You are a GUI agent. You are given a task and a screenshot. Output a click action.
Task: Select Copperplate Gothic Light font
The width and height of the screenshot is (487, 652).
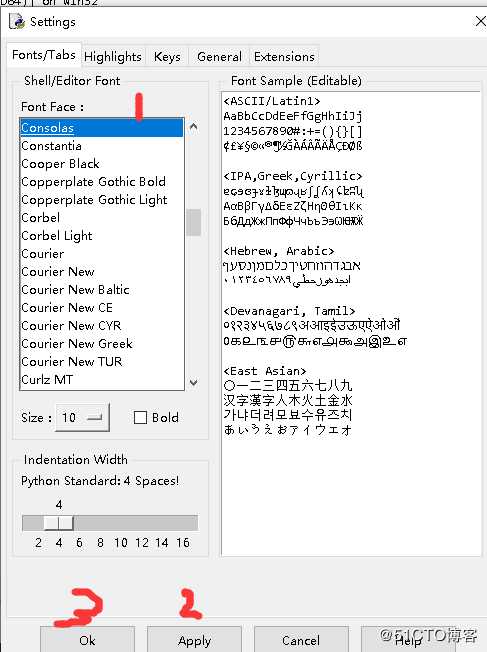click(x=101, y=200)
